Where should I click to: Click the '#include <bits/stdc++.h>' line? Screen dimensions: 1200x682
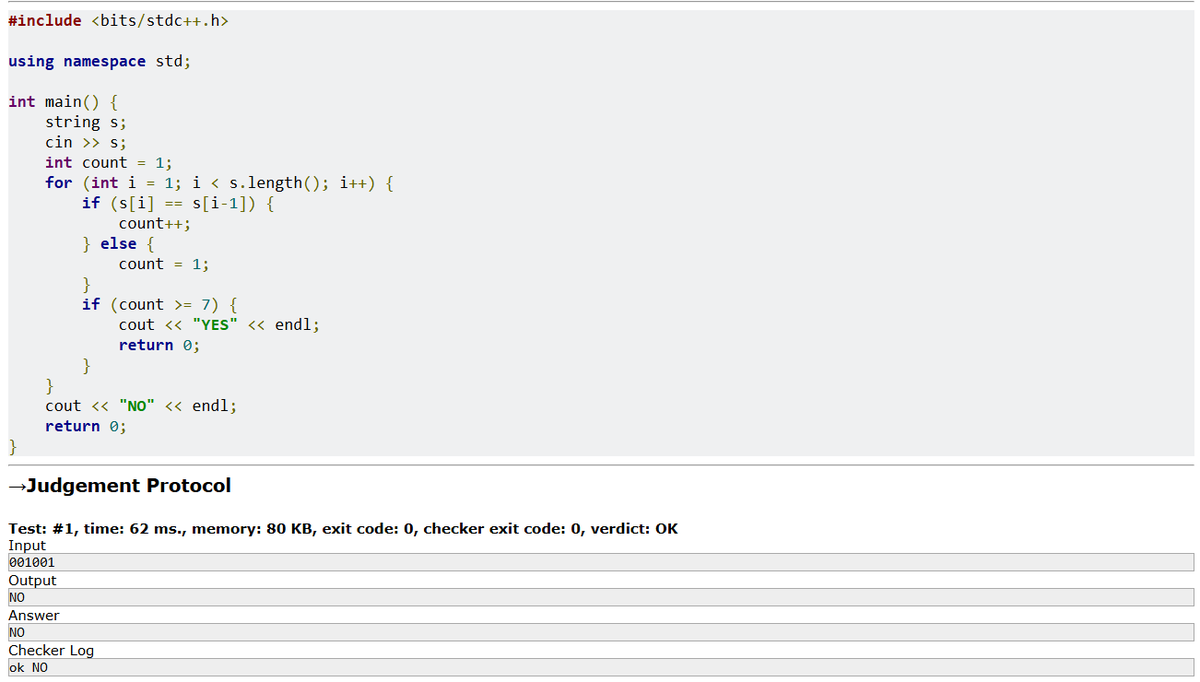click(x=118, y=20)
